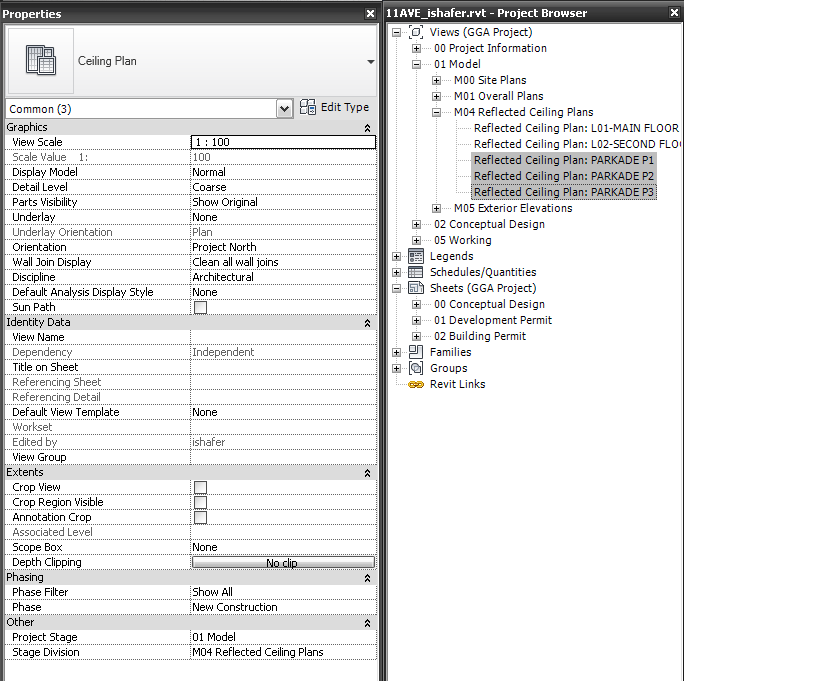The width and height of the screenshot is (840, 681).
Task: Close the Properties panel
Action: (370, 13)
